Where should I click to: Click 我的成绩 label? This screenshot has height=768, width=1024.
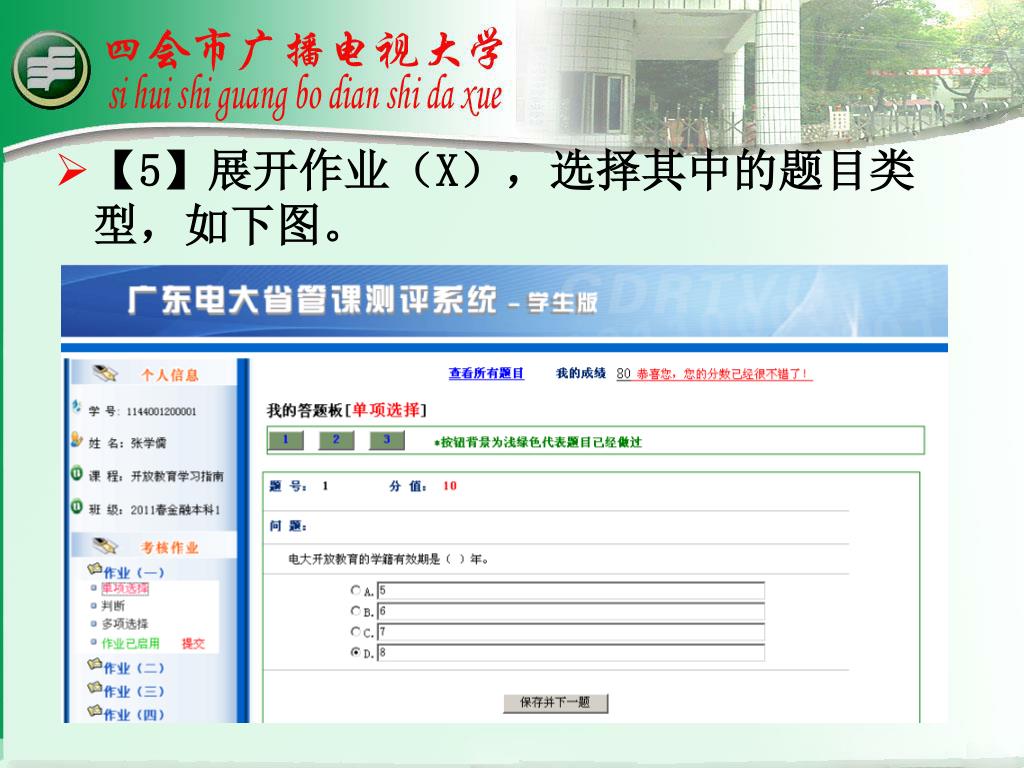pyautogui.click(x=581, y=374)
